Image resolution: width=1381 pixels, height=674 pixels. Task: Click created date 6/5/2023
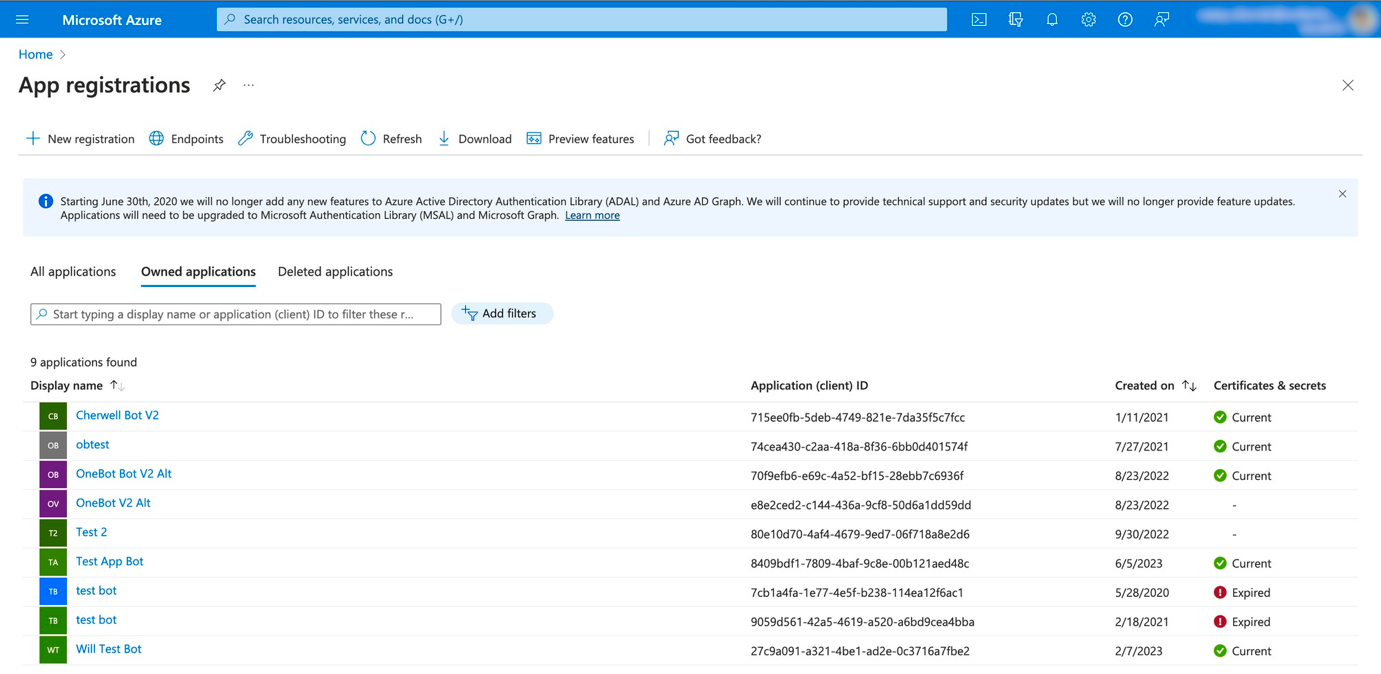(x=1139, y=564)
